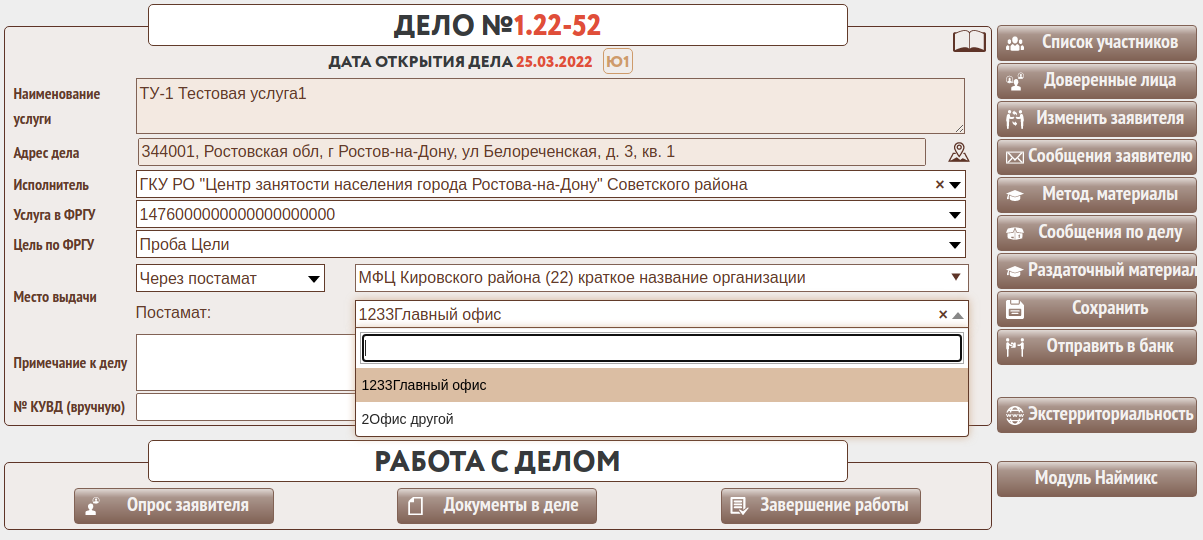Image resolution: width=1203 pixels, height=540 pixels.
Task: Open Список участников panel
Action: pos(1096,43)
